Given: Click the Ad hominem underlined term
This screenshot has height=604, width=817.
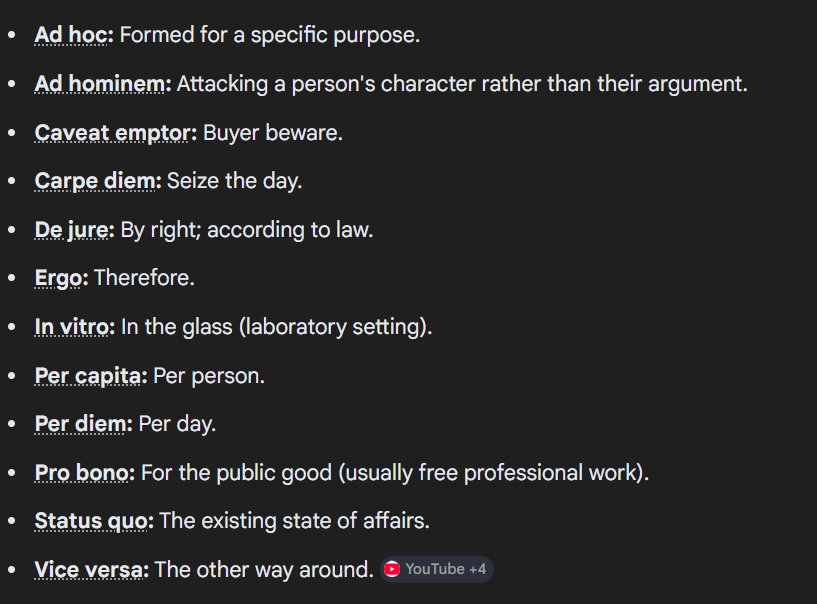Looking at the screenshot, I should (x=102, y=84).
